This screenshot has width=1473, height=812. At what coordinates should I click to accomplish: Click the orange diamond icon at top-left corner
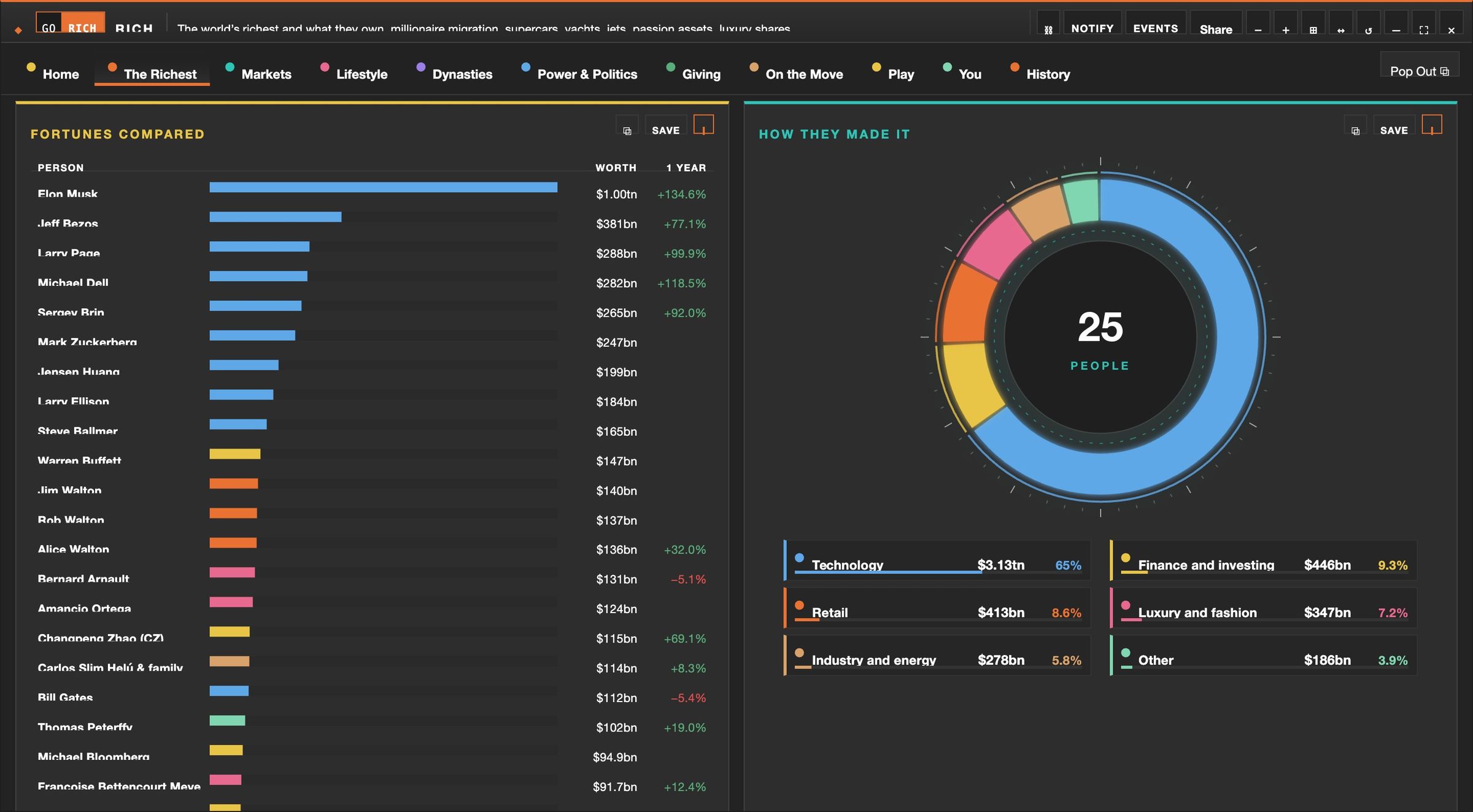18,29
